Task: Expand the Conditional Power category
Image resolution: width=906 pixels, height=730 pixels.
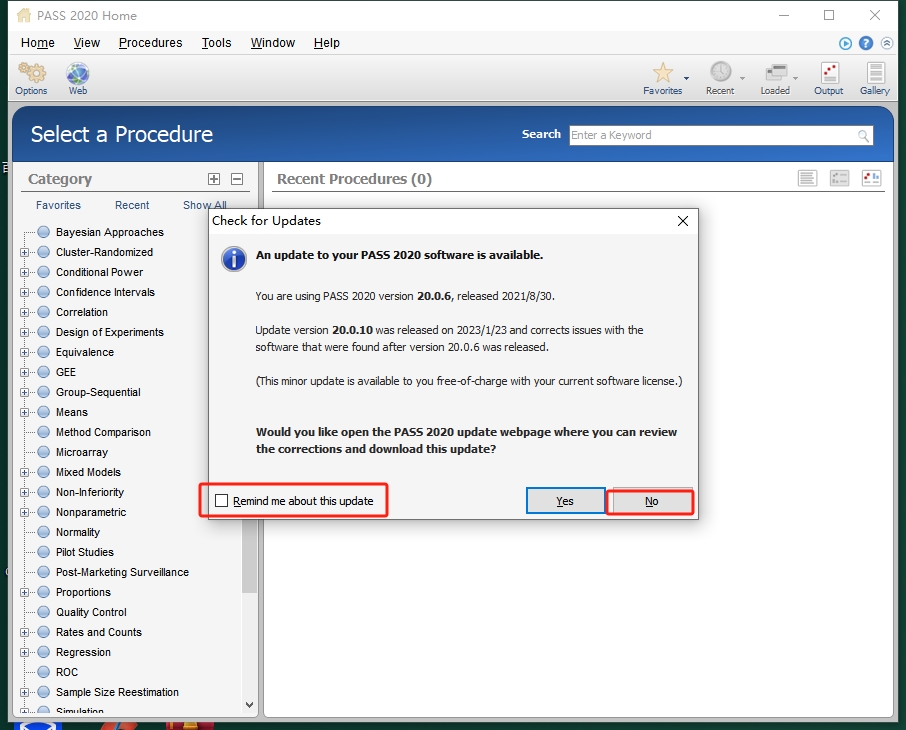Action: 24,272
